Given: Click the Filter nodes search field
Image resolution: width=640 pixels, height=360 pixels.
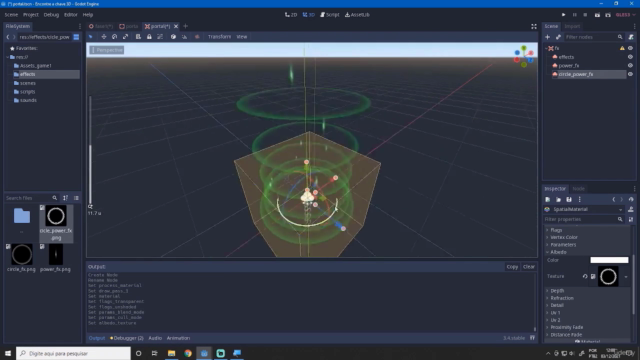Looking at the screenshot, I should click(594, 37).
